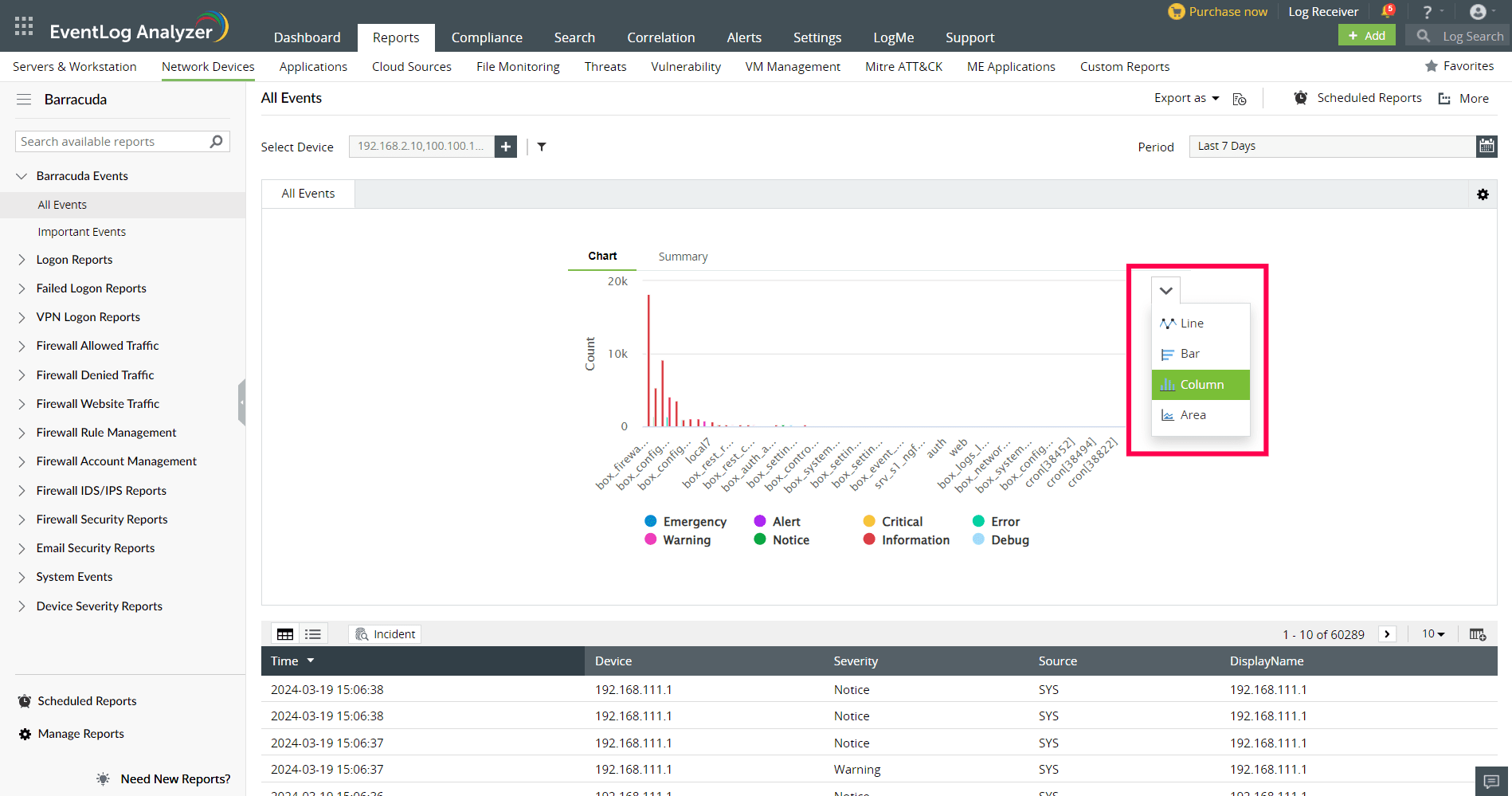Click the Search available reports field

(112, 141)
